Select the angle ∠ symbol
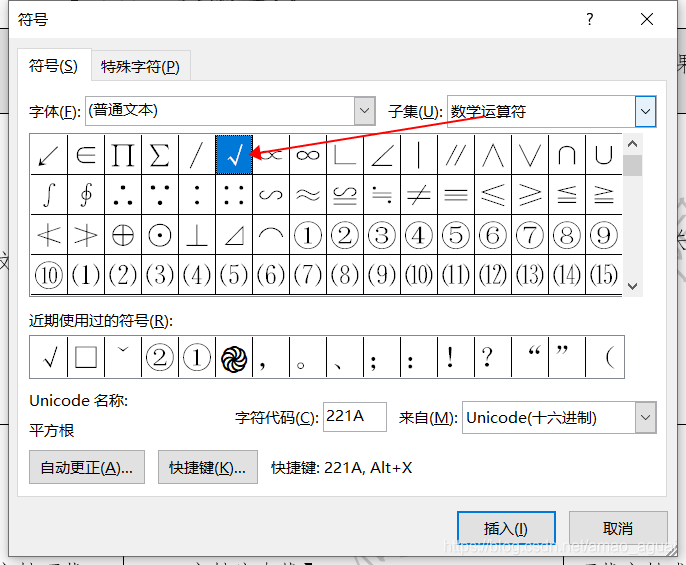 [382, 154]
